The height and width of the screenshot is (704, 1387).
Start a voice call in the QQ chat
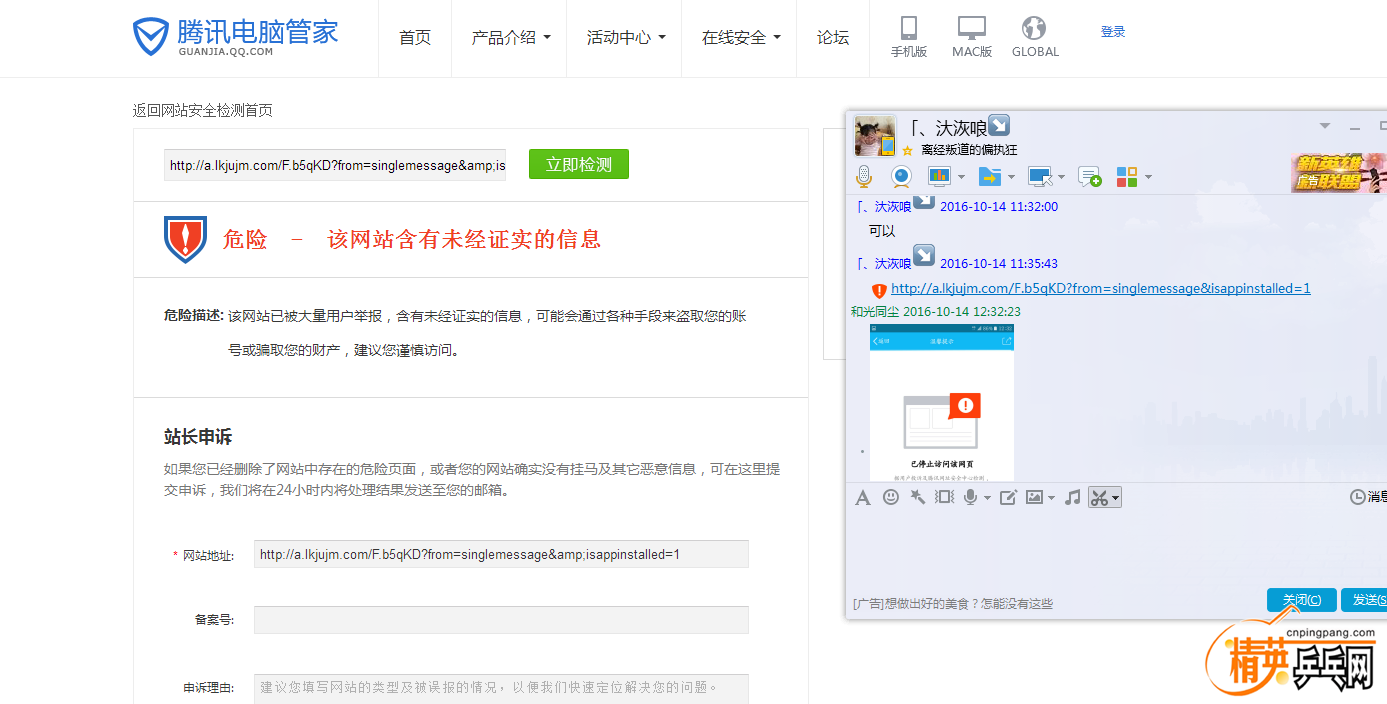[864, 177]
